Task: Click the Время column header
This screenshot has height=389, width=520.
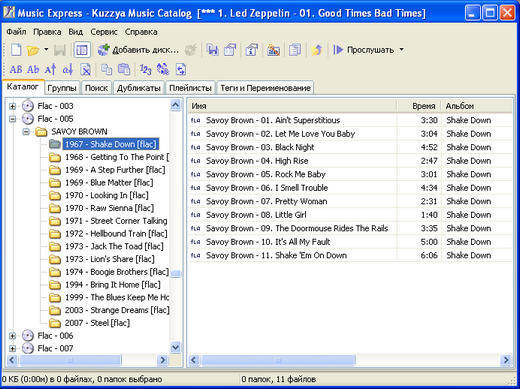Action: [419, 106]
